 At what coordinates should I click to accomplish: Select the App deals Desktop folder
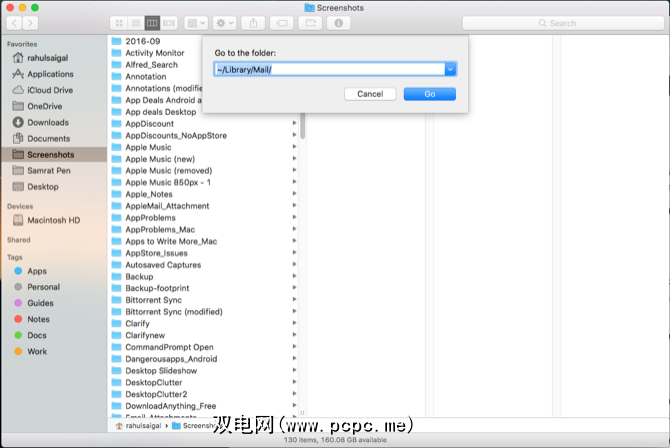pyautogui.click(x=160, y=112)
